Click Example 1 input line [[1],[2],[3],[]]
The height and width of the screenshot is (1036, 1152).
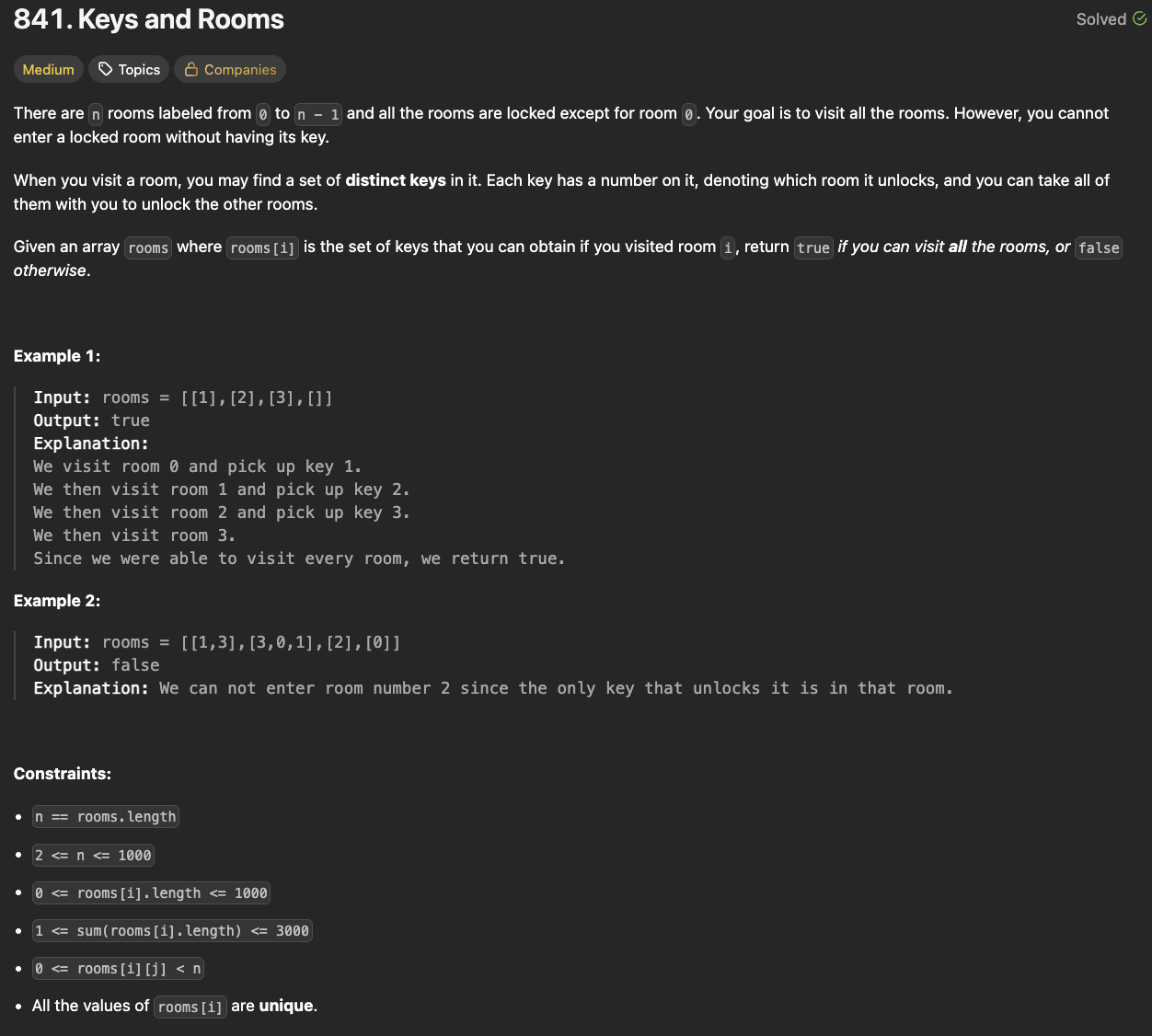click(183, 397)
